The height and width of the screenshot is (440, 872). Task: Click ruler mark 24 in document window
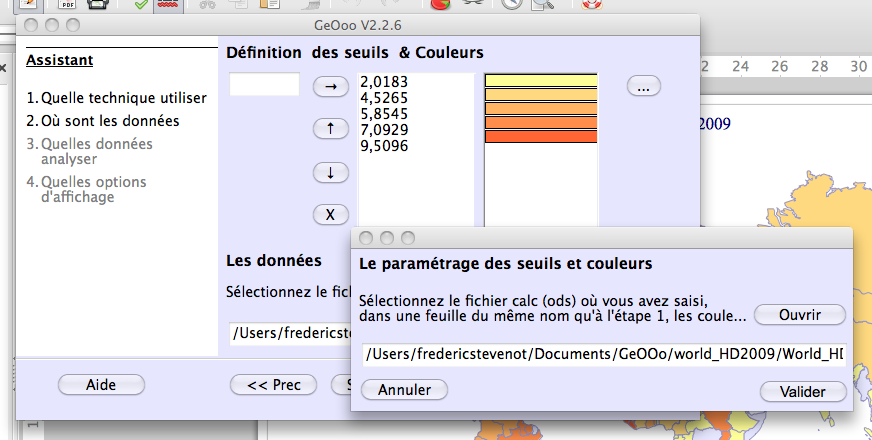tap(740, 66)
